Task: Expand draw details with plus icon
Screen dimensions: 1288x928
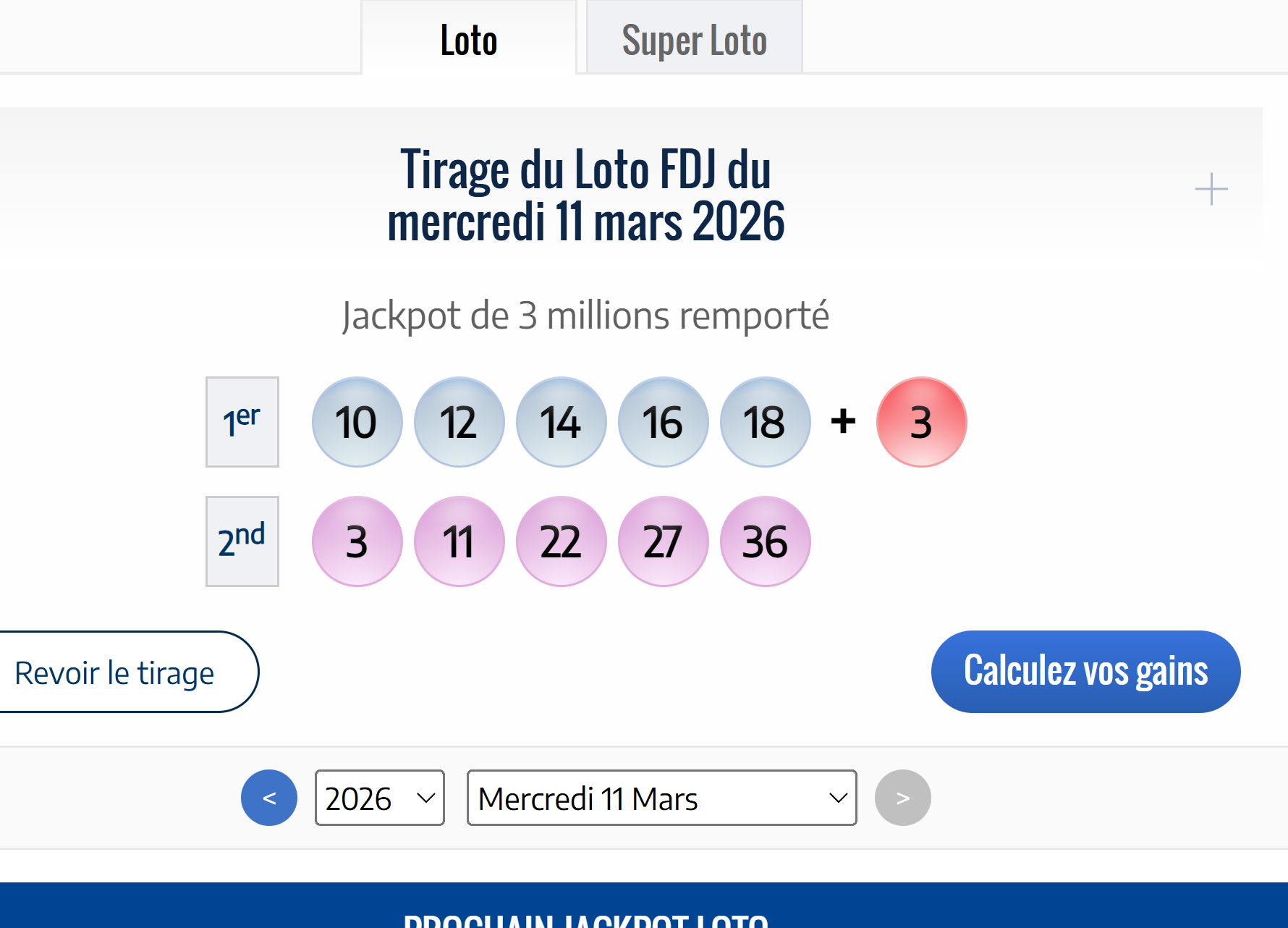Action: (1211, 189)
